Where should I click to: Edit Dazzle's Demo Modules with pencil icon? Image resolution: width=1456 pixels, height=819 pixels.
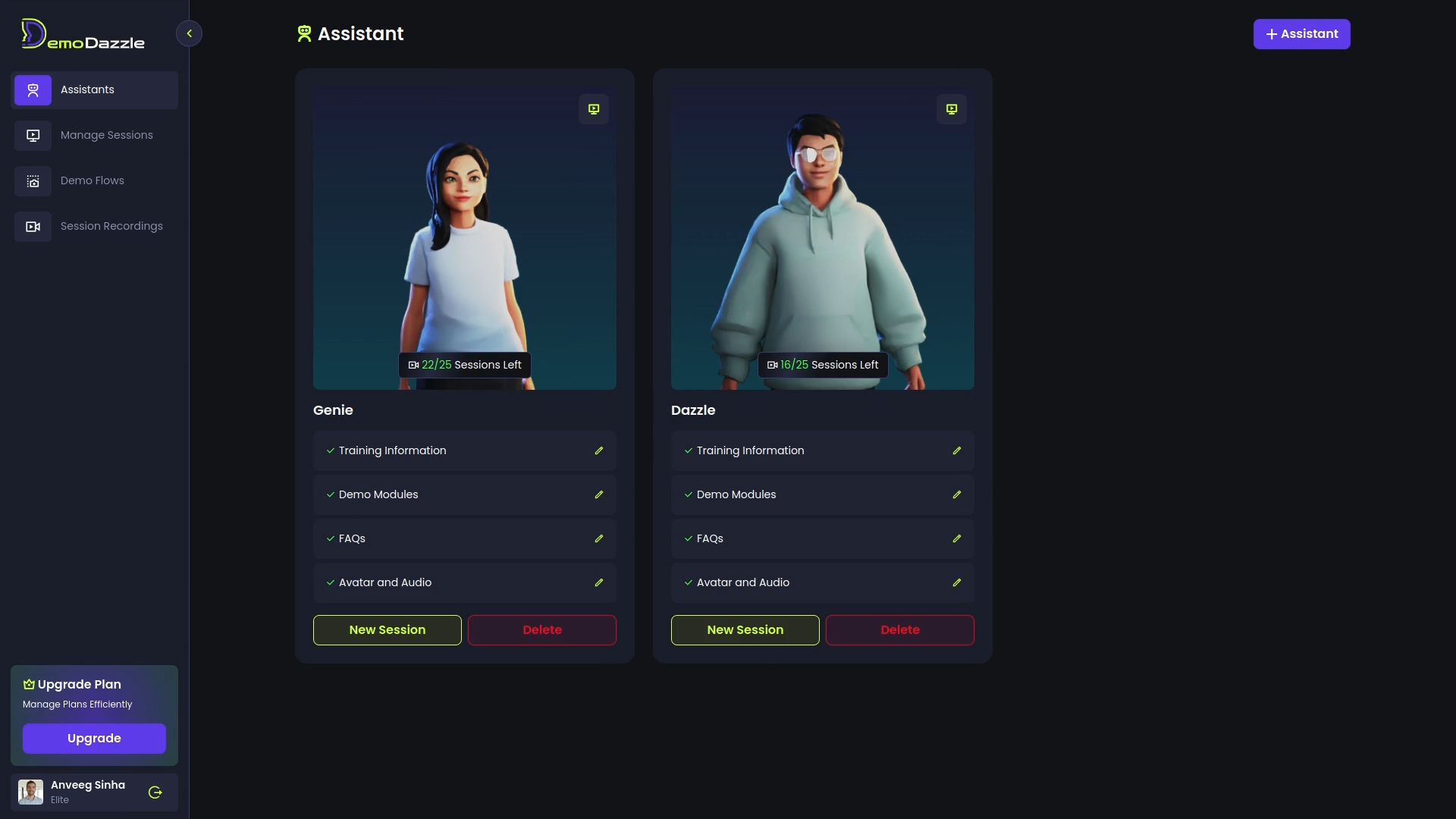point(957,494)
